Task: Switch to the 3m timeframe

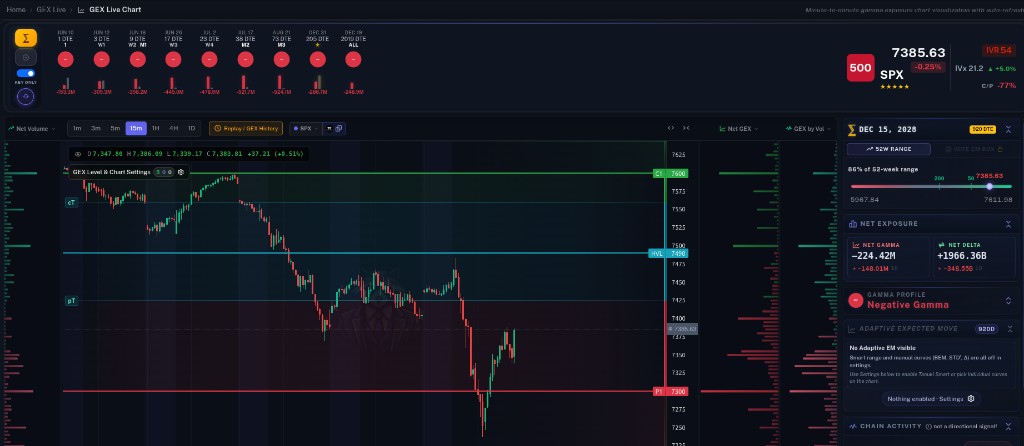Action: click(96, 129)
